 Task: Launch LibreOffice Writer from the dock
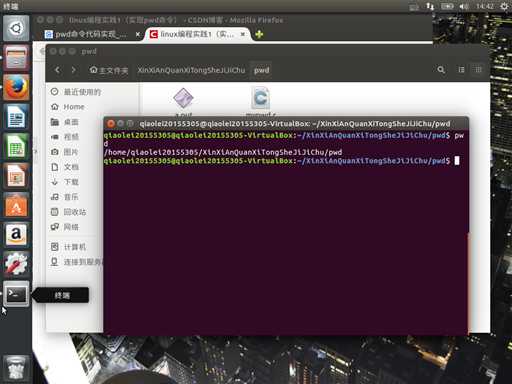point(16,117)
